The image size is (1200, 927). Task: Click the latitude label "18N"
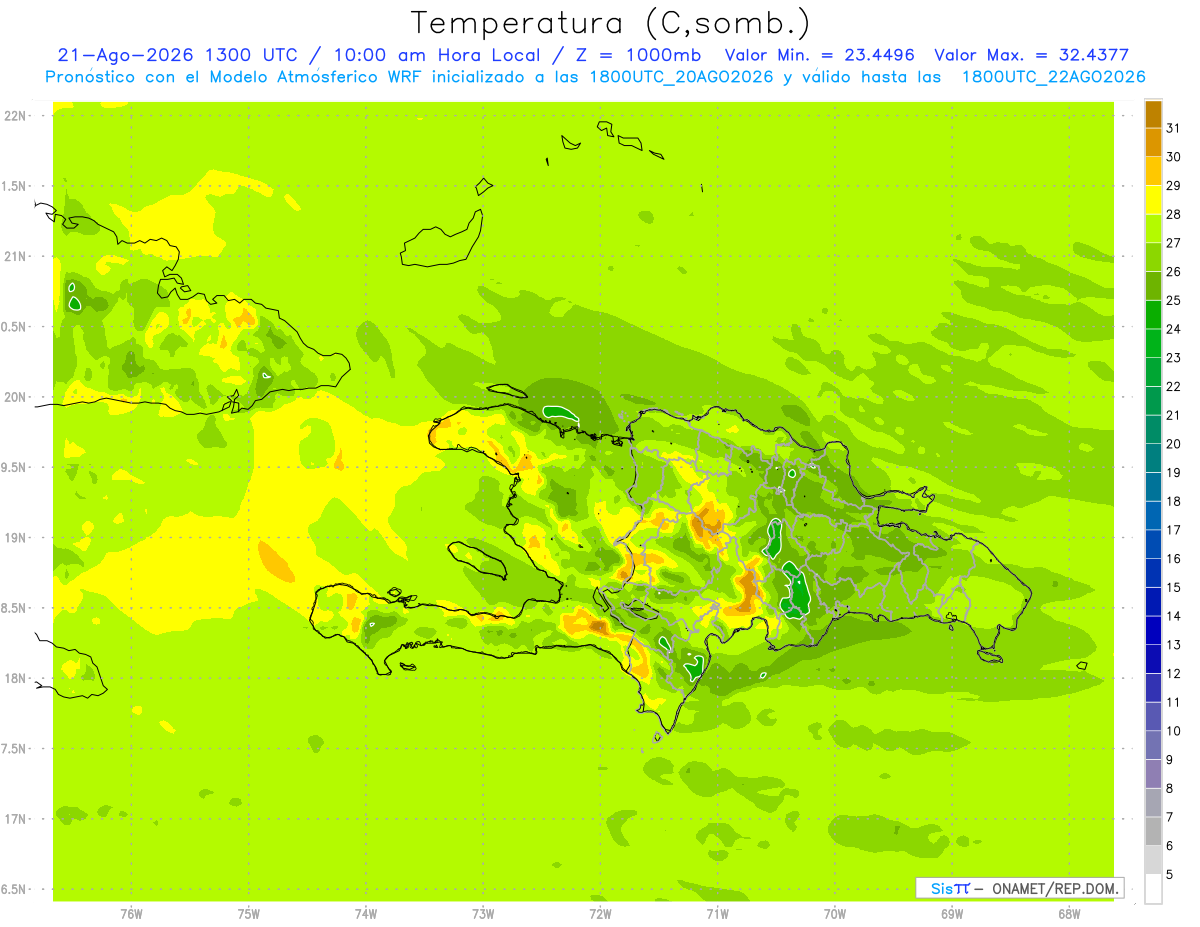pos(16,679)
